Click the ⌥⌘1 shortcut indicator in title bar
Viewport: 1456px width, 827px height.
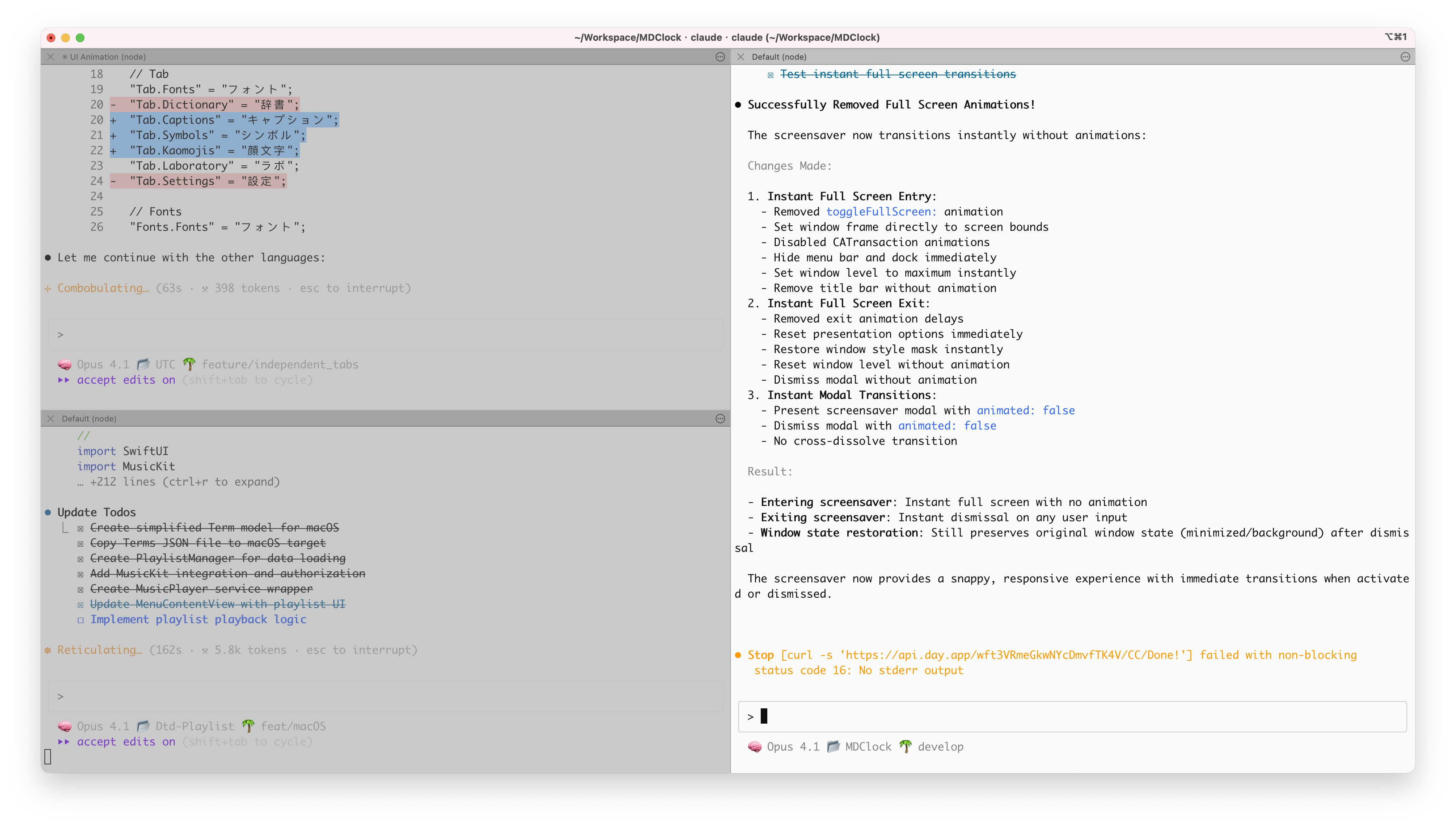tap(1396, 37)
